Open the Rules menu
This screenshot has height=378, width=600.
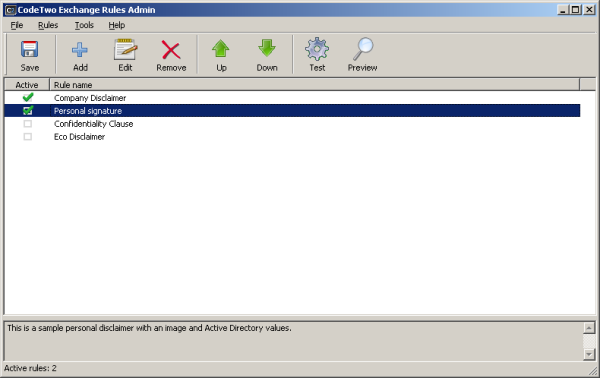tap(48, 25)
